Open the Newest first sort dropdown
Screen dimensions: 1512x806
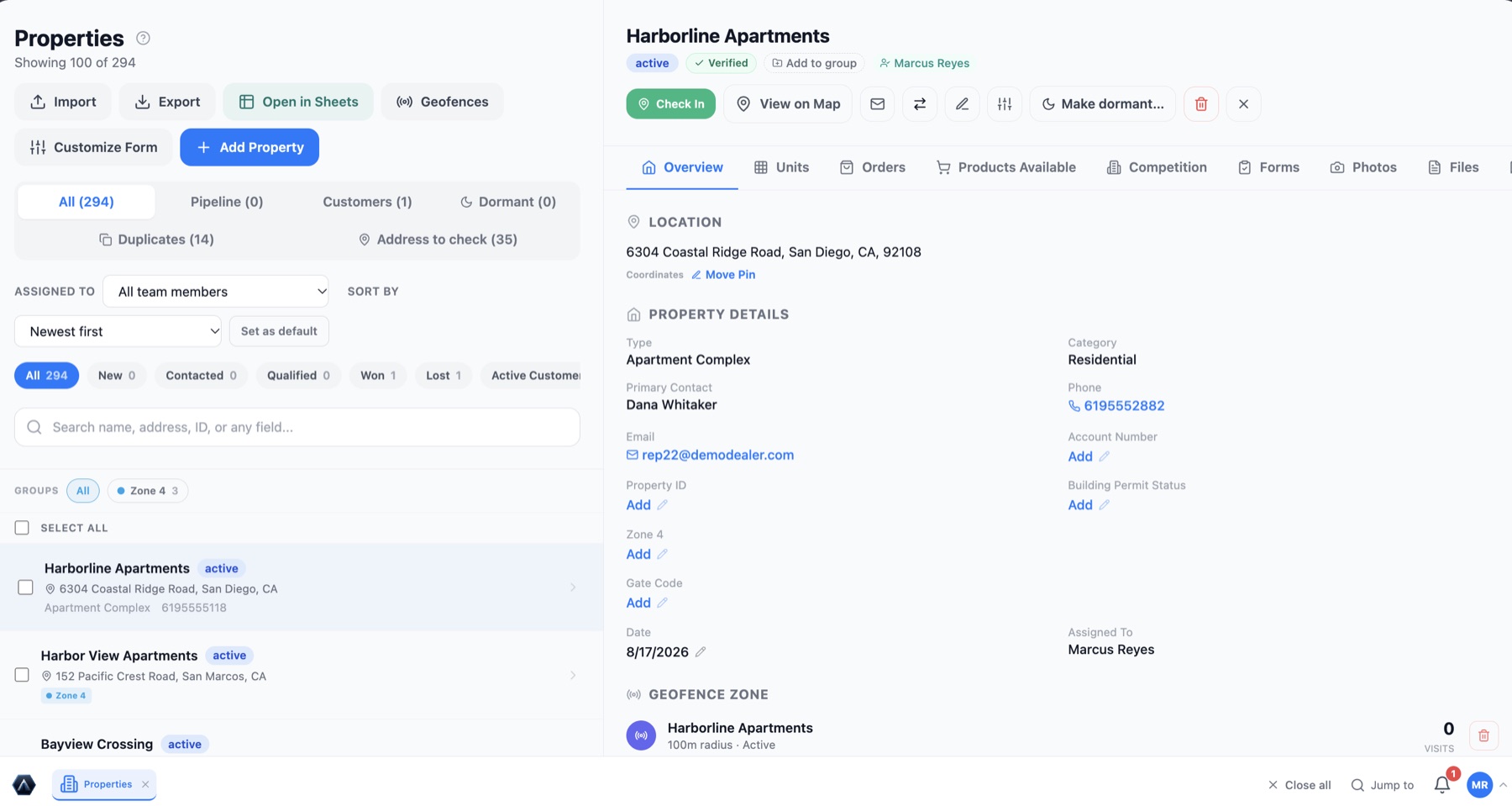(x=118, y=331)
